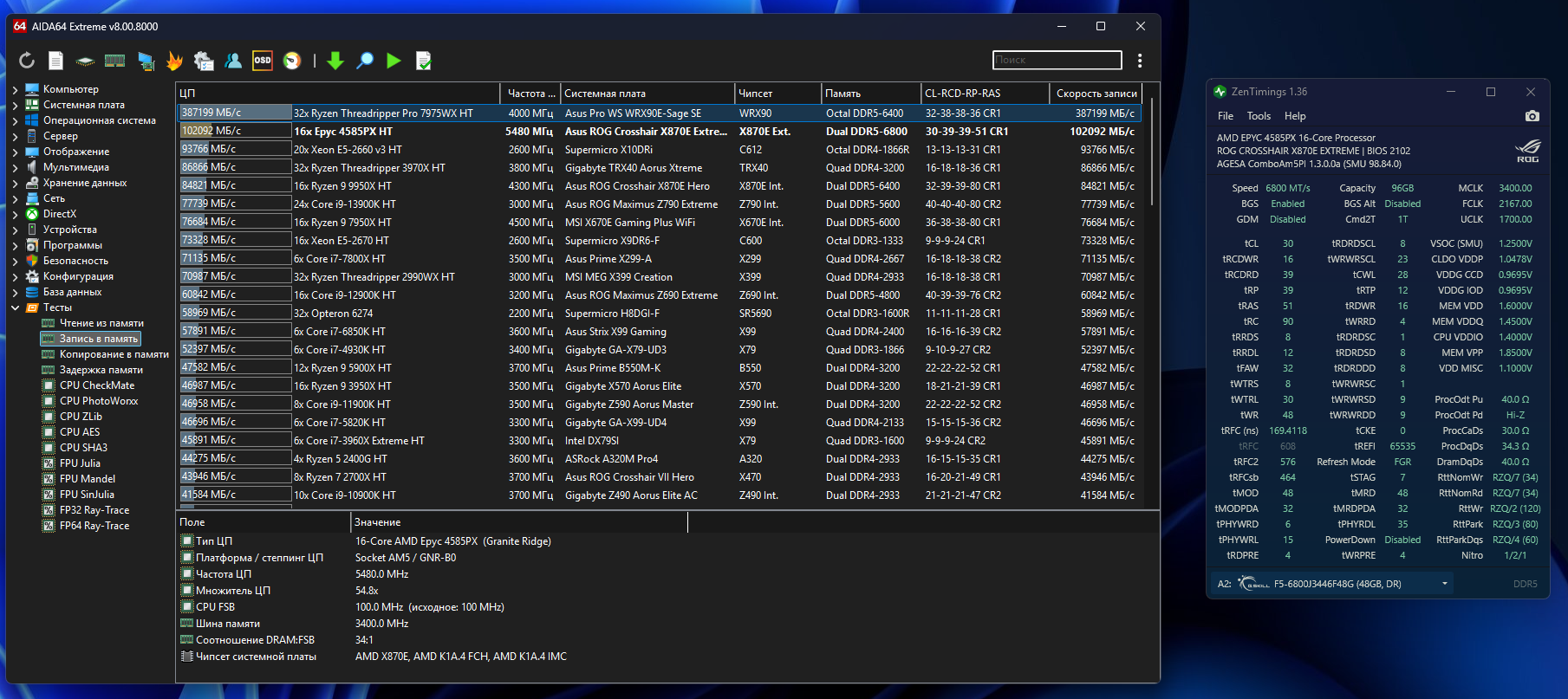The image size is (1568, 699).
Task: Sort by the ЦП column header
Action: pos(337,93)
